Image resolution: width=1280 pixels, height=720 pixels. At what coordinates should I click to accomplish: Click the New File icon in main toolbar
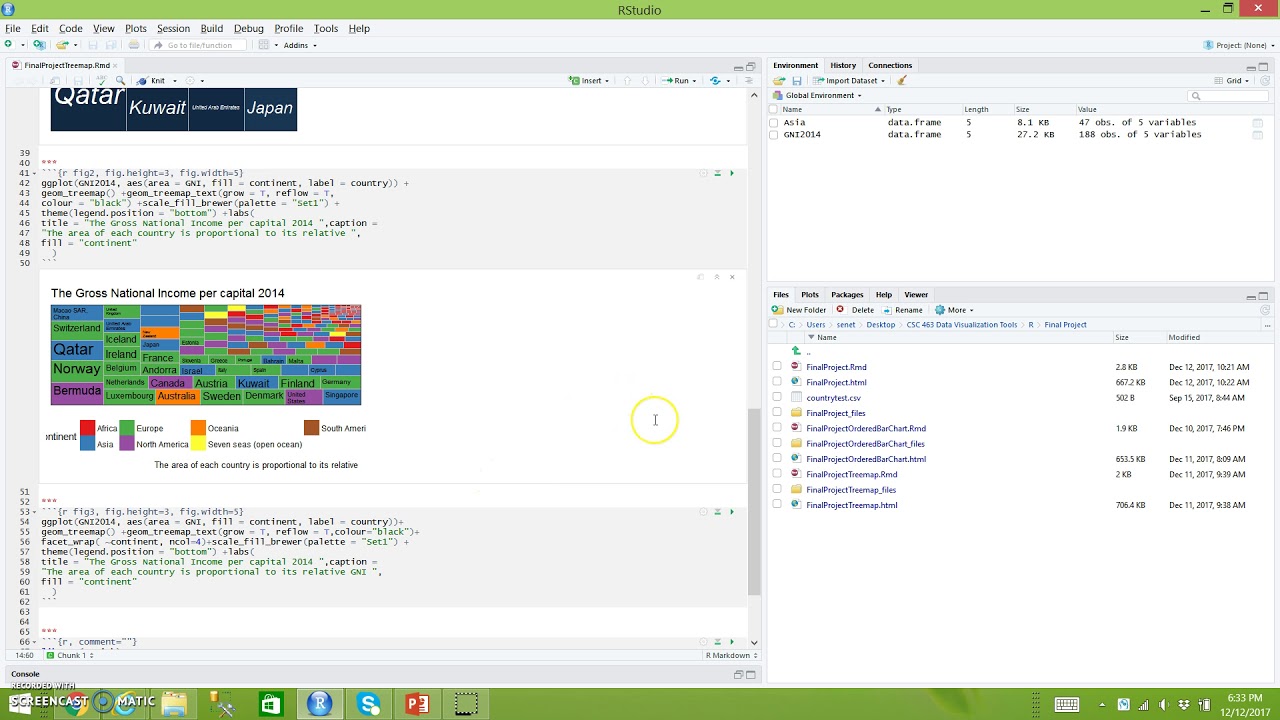coord(9,45)
